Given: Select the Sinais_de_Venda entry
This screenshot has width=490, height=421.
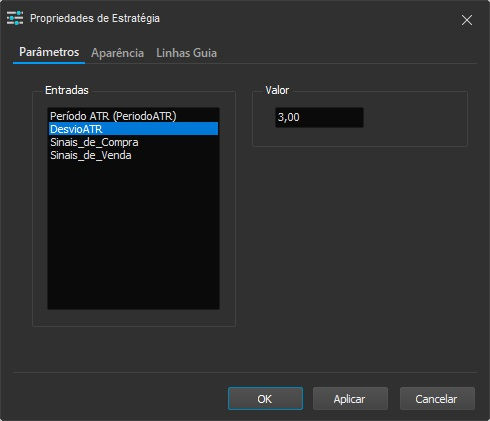Looking at the screenshot, I should (133, 155).
